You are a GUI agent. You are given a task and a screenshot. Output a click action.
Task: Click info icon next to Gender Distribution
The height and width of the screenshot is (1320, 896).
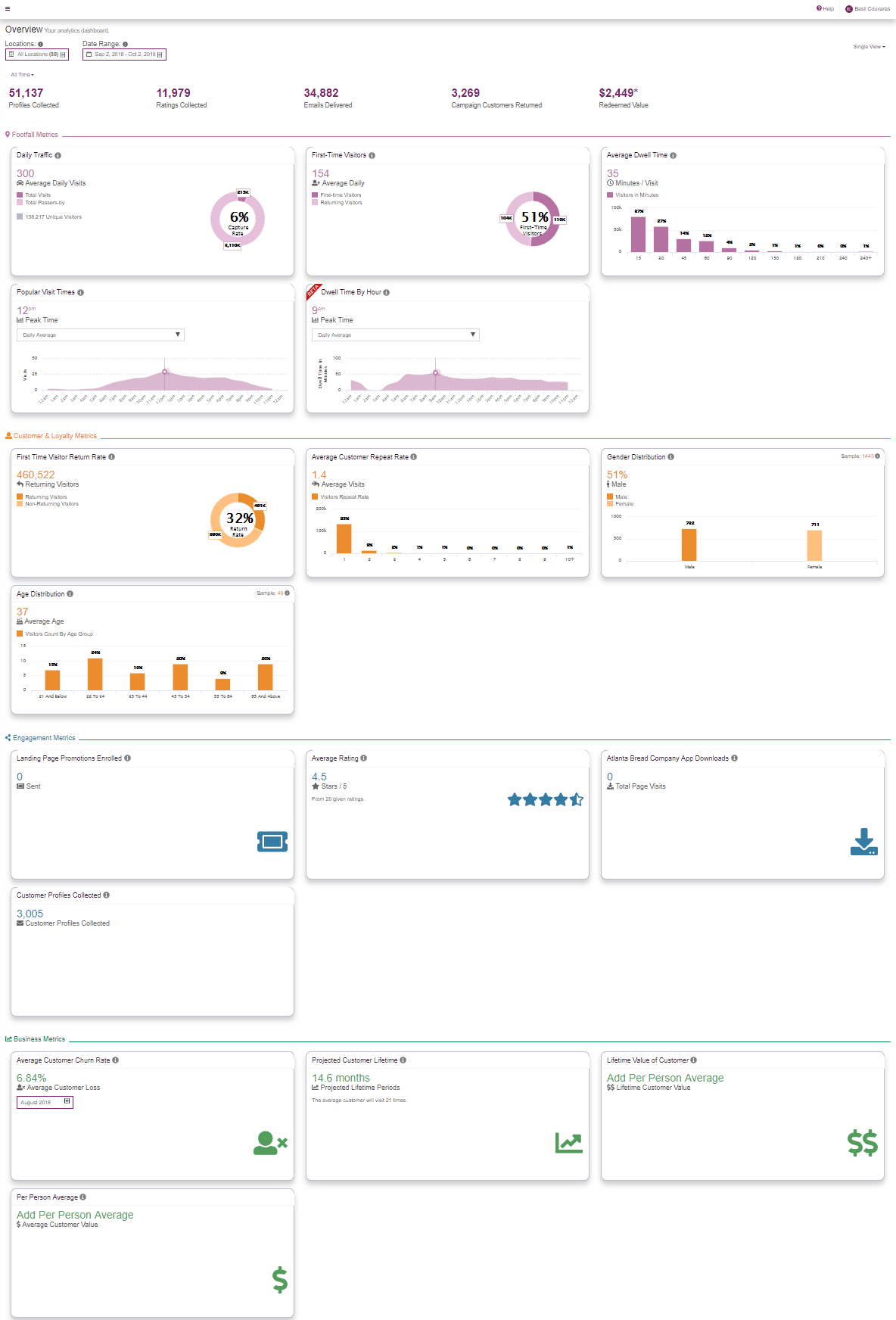pos(671,457)
